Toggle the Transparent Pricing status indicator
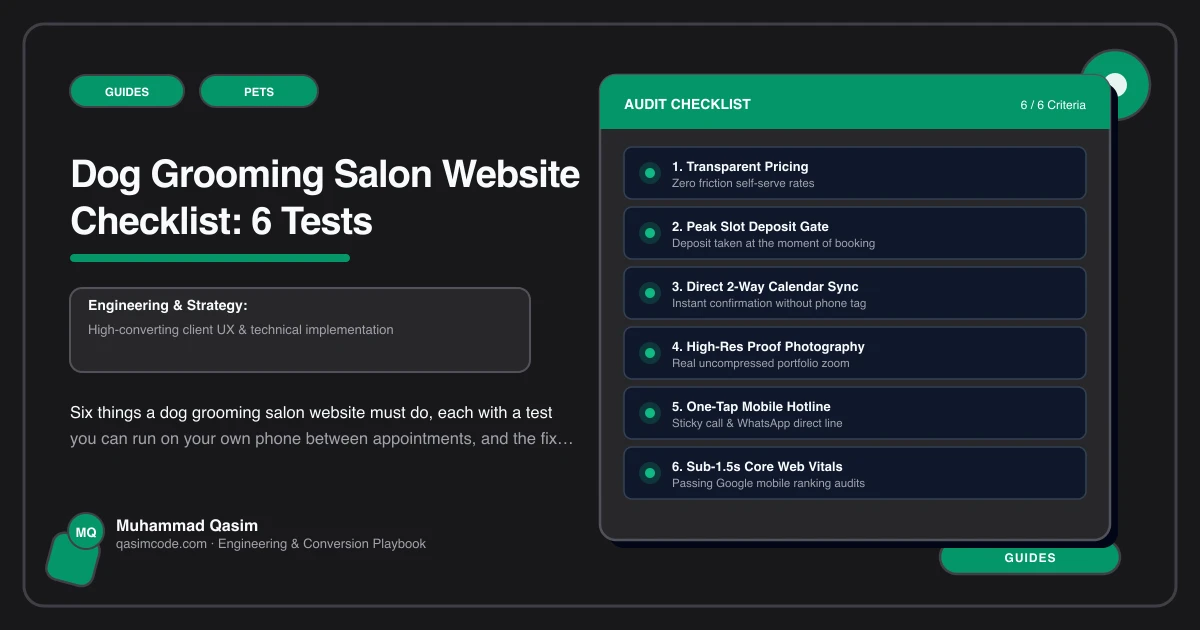The height and width of the screenshot is (630, 1200). [649, 173]
